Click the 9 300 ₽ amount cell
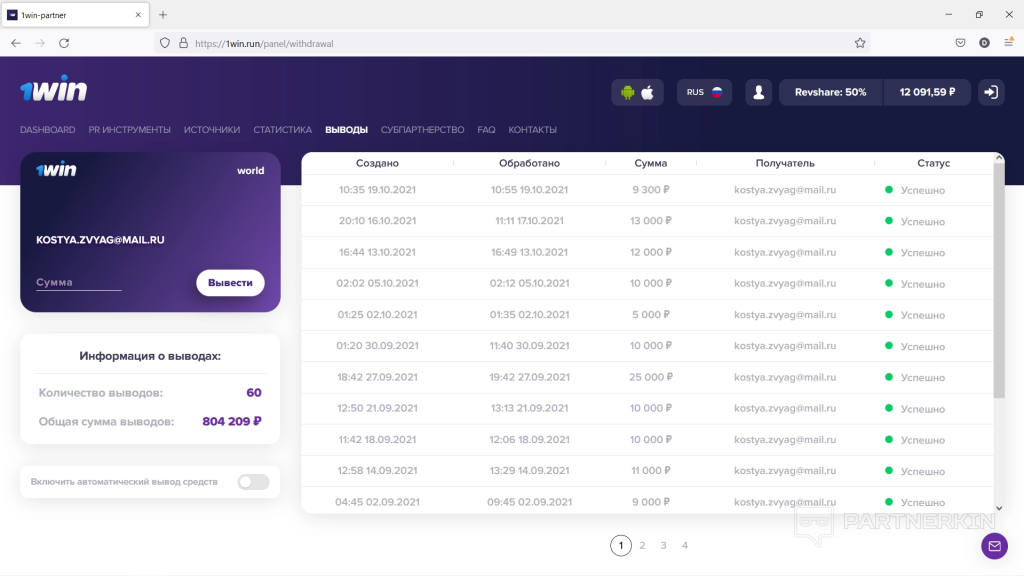Viewport: 1024px width, 576px height. click(x=650, y=190)
